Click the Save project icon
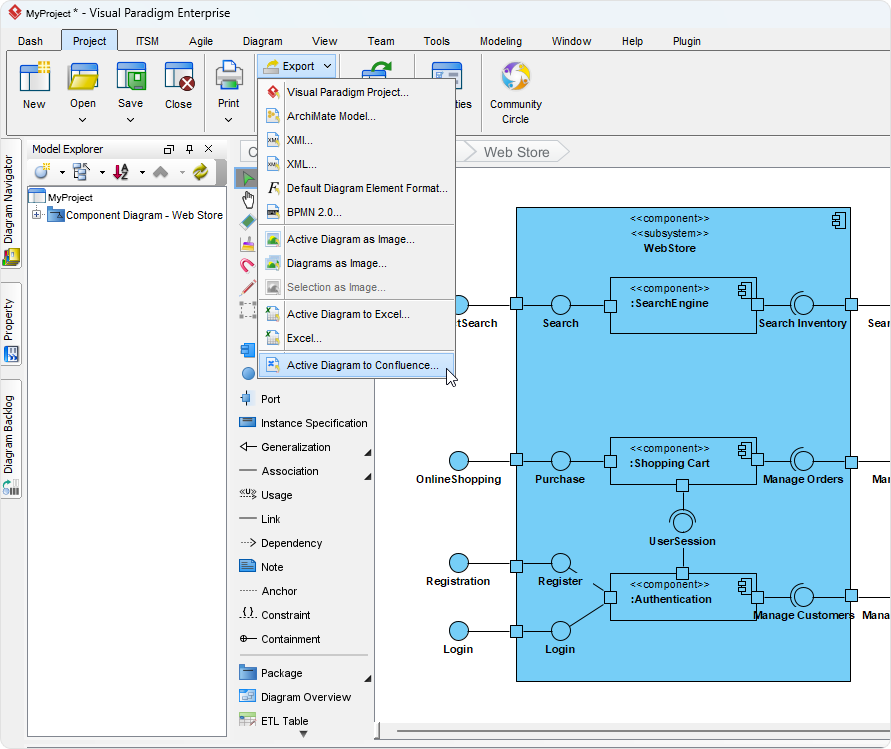The image size is (891, 749). 131,77
